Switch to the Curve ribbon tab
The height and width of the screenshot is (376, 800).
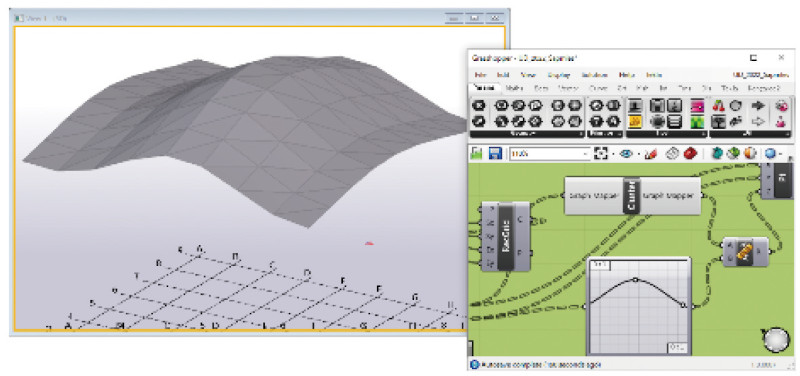[x=598, y=88]
